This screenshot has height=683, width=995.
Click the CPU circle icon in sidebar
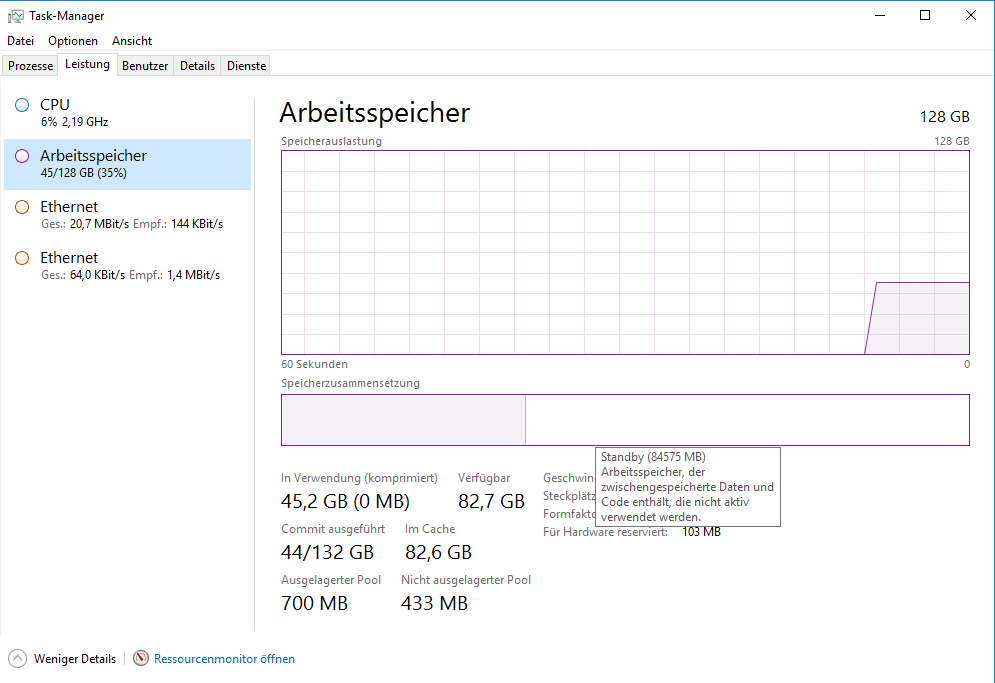coord(22,105)
